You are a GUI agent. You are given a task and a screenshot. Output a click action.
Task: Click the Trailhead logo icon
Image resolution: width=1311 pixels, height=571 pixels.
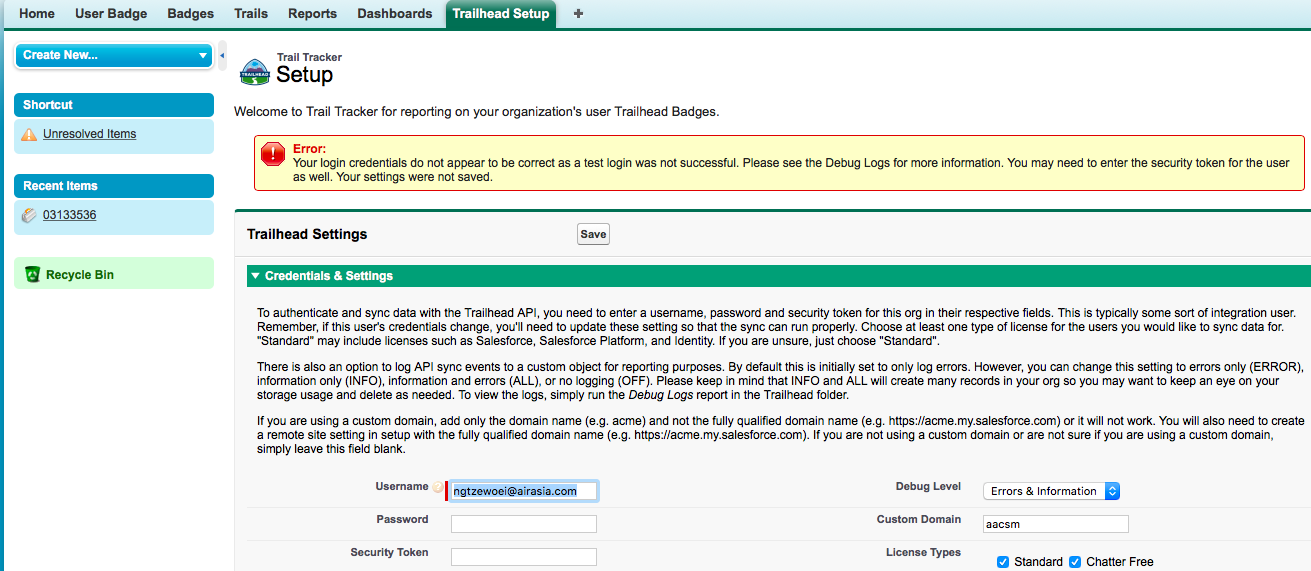coord(255,71)
